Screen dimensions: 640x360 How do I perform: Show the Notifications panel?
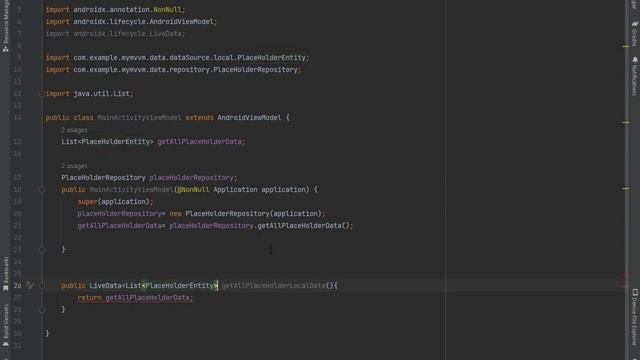tap(635, 76)
